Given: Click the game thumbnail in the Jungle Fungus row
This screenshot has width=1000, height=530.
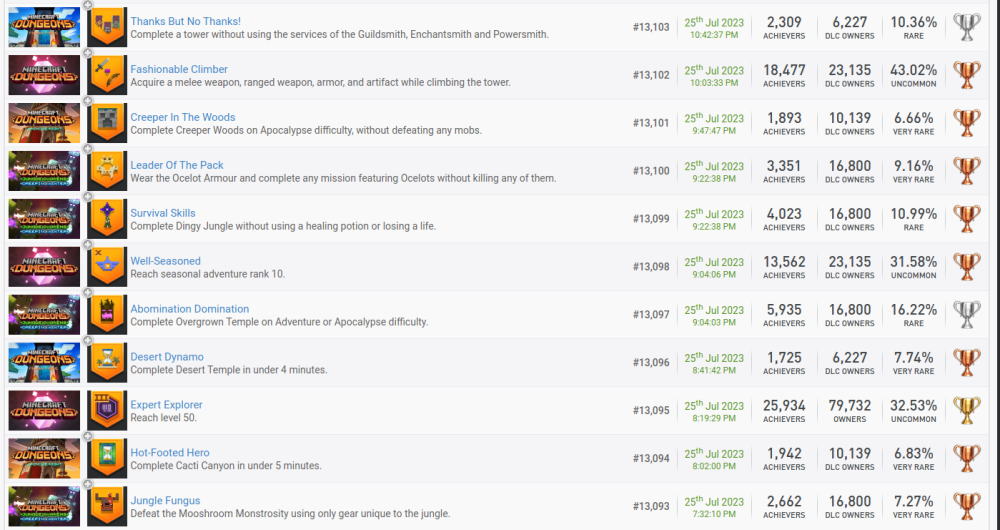Looking at the screenshot, I should point(44,506).
